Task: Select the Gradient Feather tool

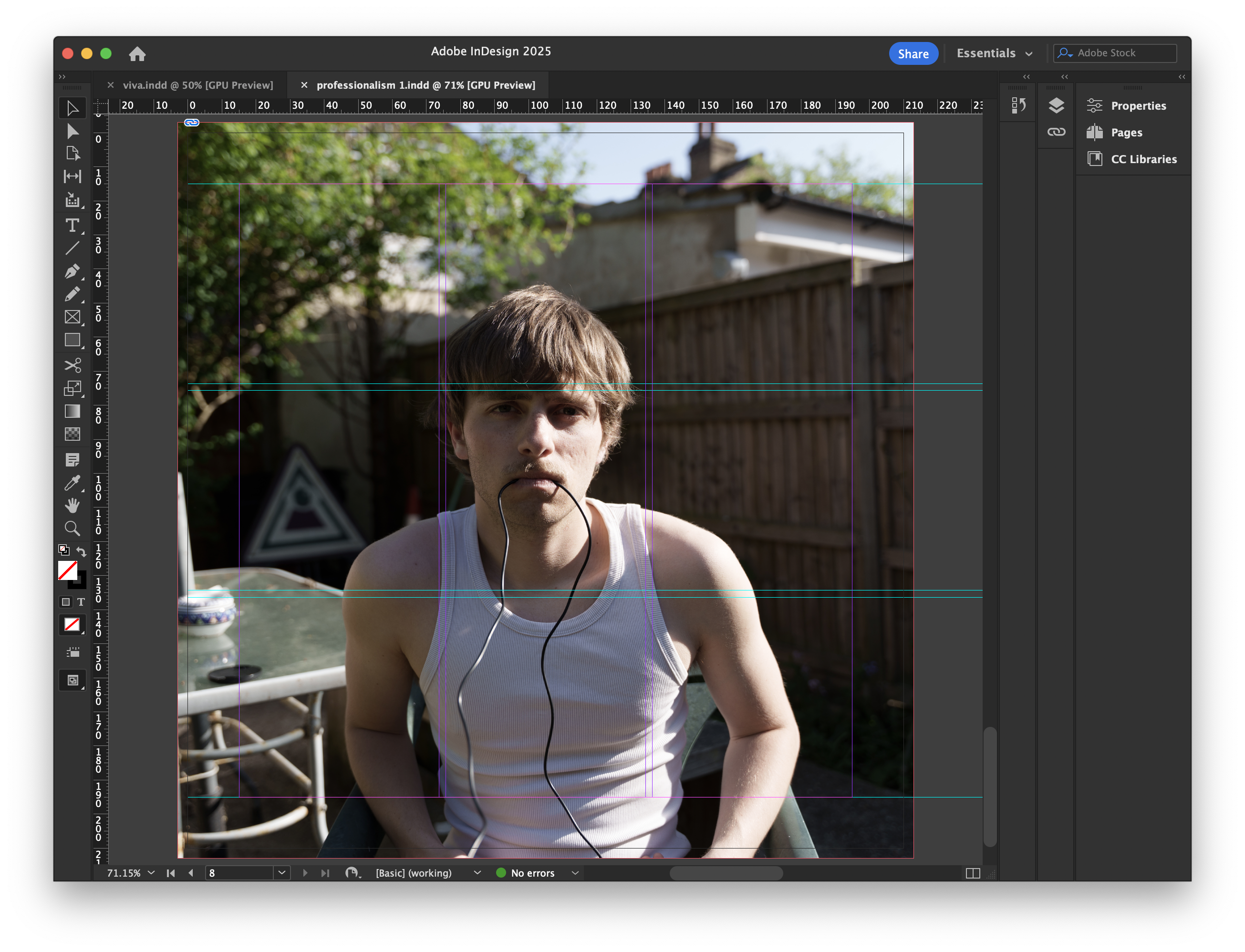Action: click(x=73, y=434)
